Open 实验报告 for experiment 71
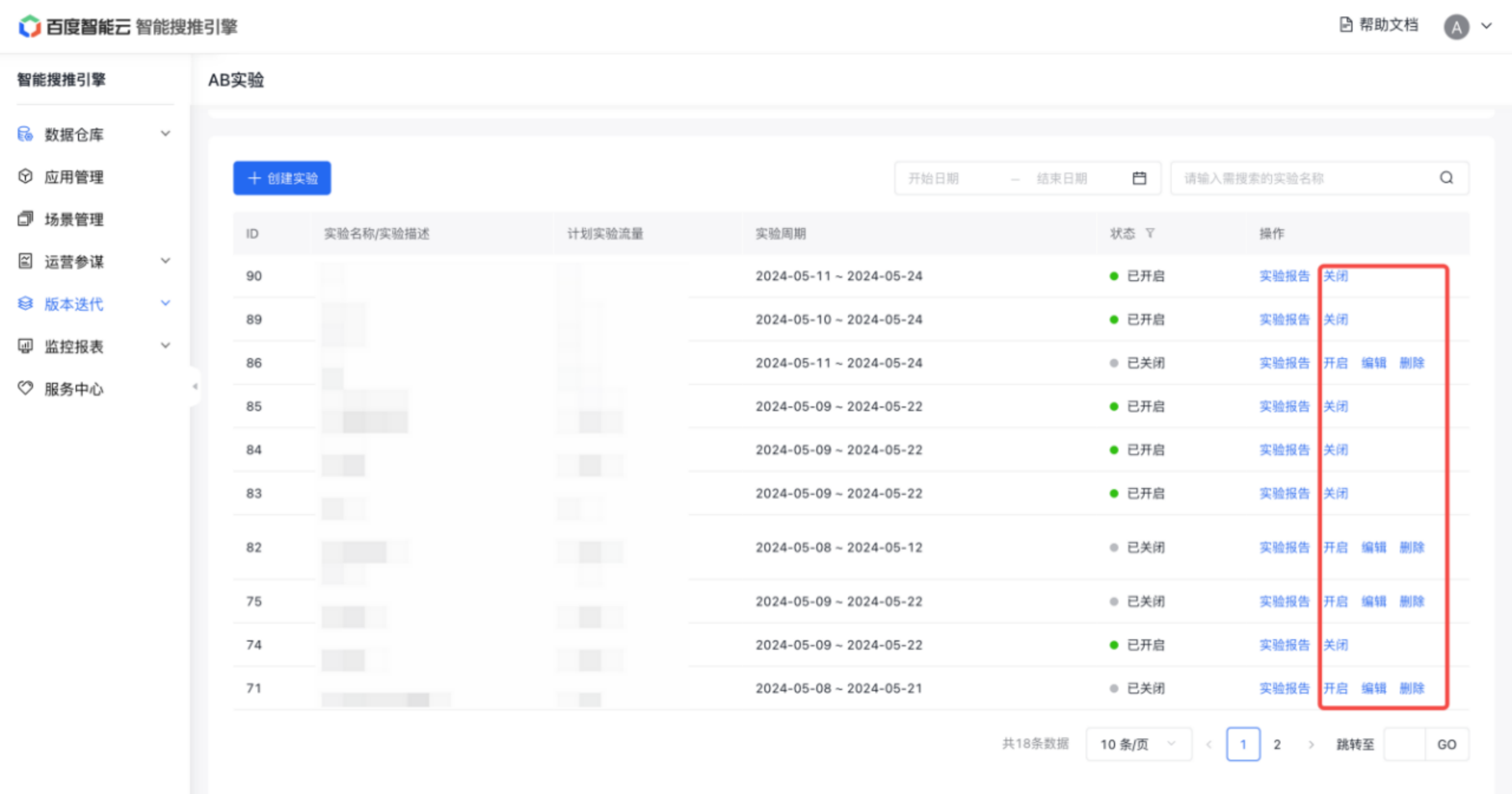The width and height of the screenshot is (1512, 794). (1285, 688)
